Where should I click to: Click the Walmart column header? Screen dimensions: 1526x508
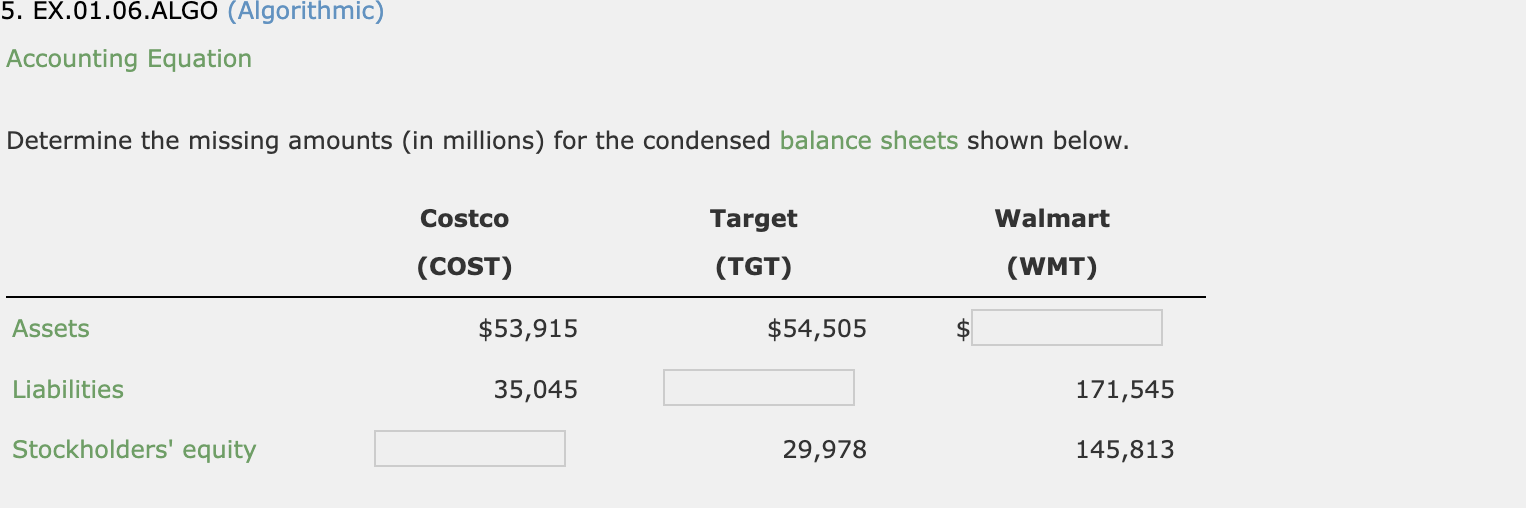click(x=1051, y=218)
